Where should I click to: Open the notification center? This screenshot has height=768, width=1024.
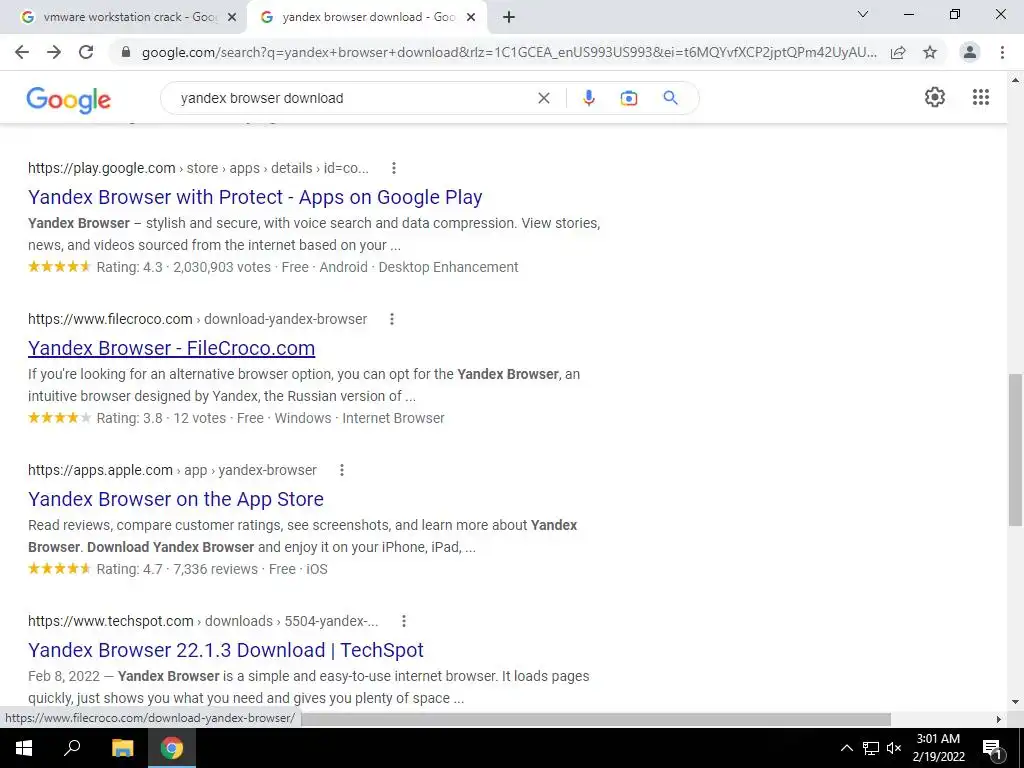tap(992, 748)
